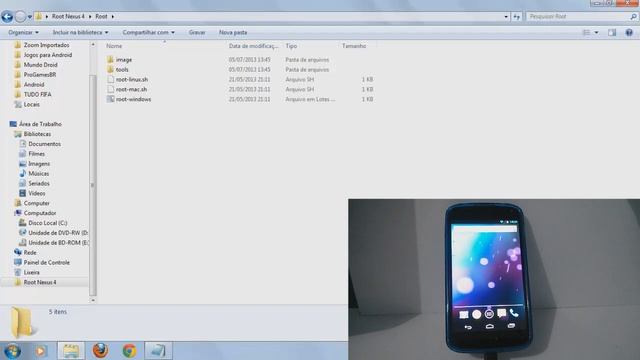640x360 pixels.
Task: Open the Android sidebar folder
Action: (x=33, y=84)
